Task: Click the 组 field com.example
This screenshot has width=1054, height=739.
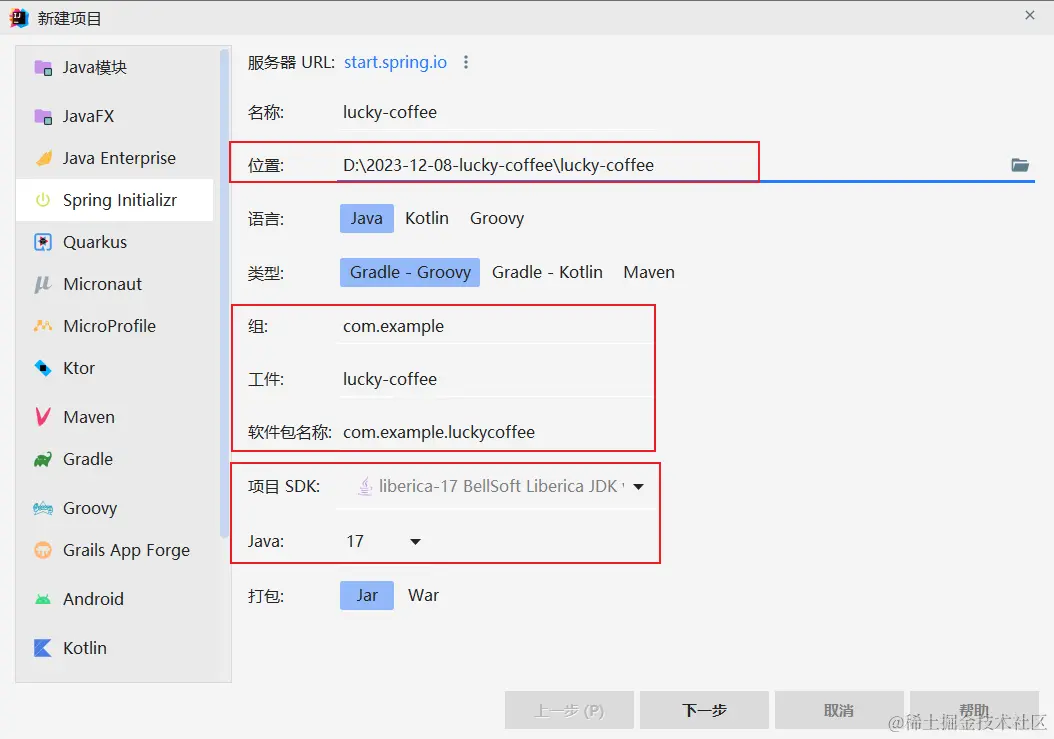Action: [x=496, y=326]
